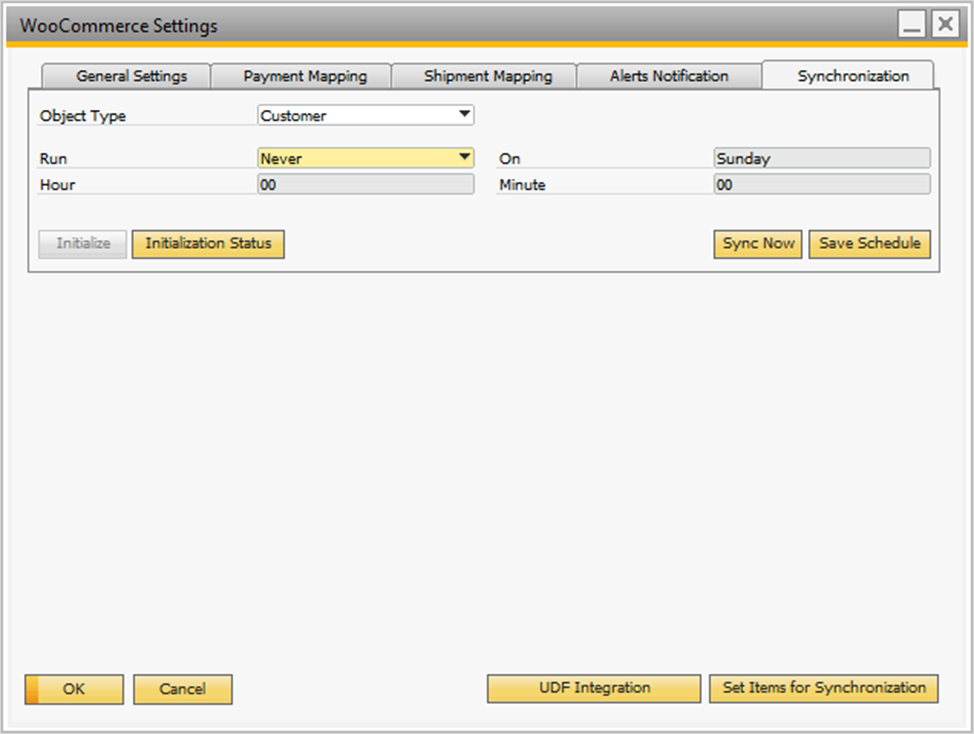Click the Customer object type combo box

355,115
